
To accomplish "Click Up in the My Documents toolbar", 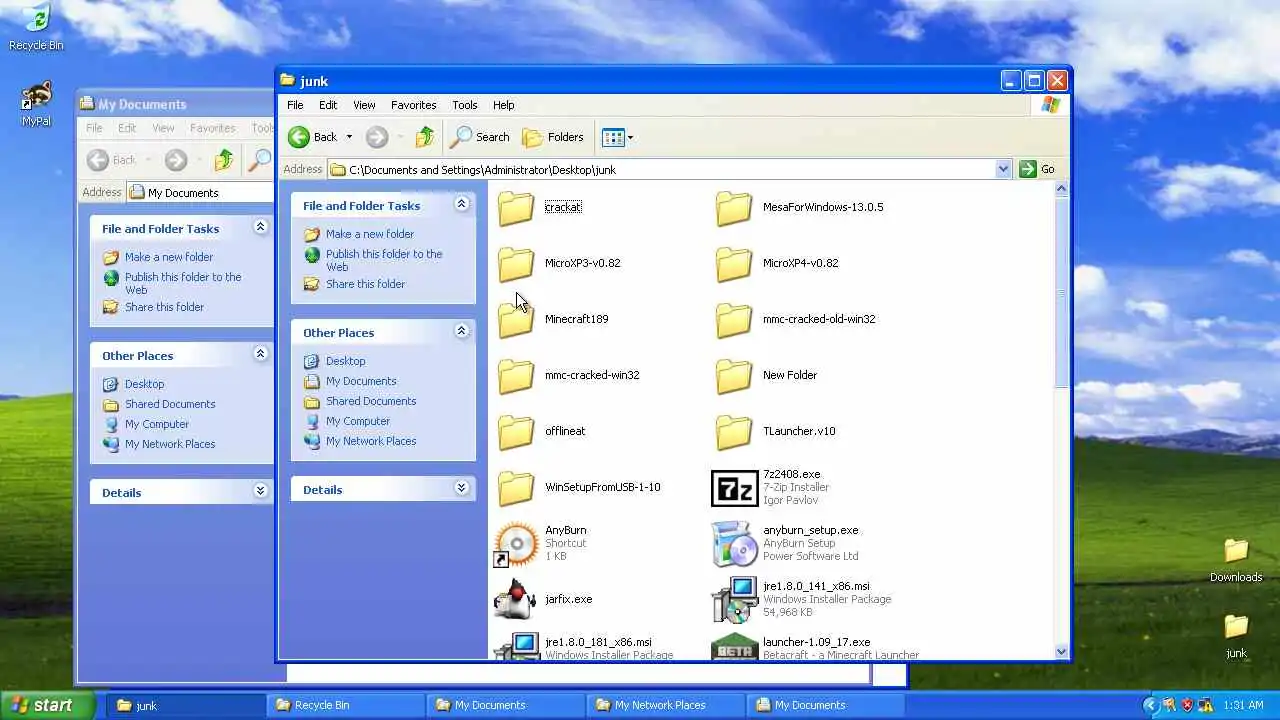I will 224,160.
